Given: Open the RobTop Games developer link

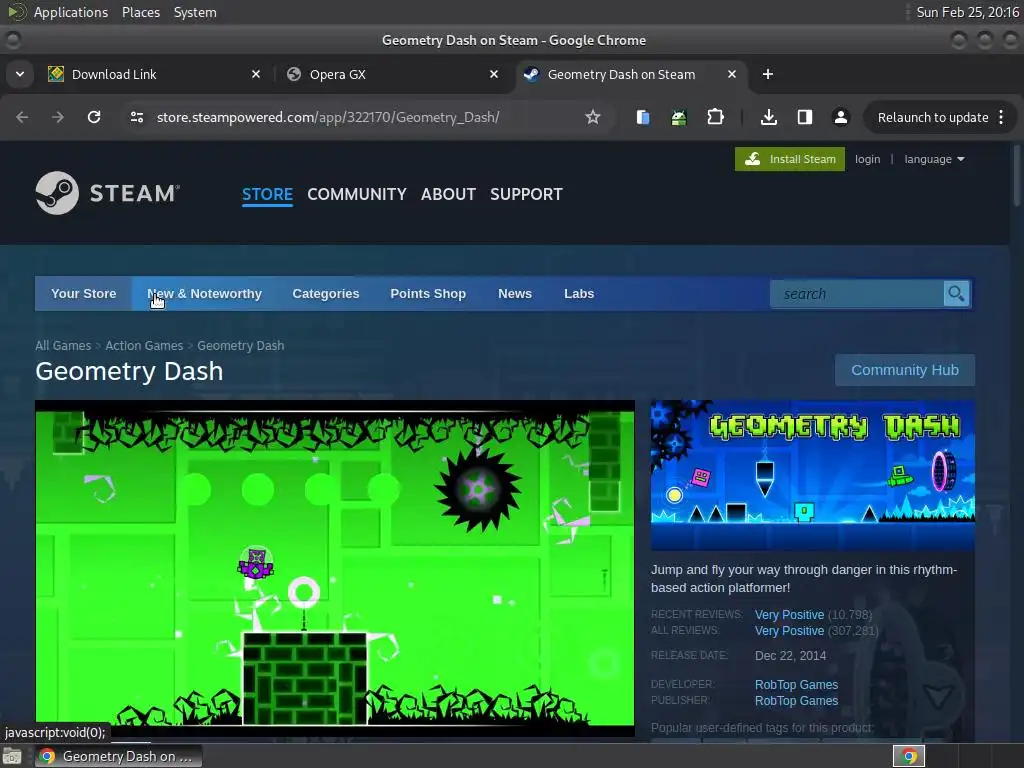Looking at the screenshot, I should (796, 684).
